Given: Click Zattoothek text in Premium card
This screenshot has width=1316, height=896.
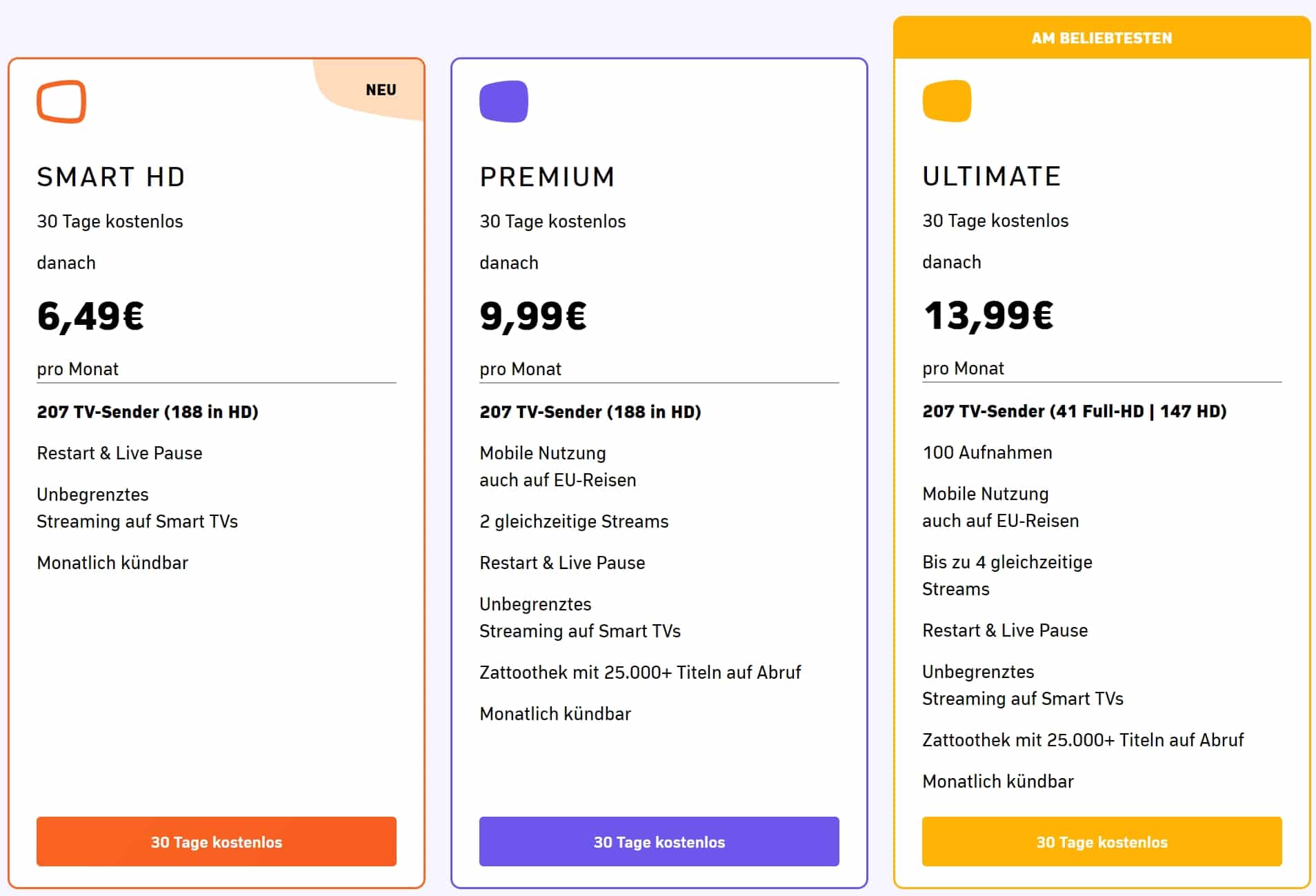Looking at the screenshot, I should 640,673.
